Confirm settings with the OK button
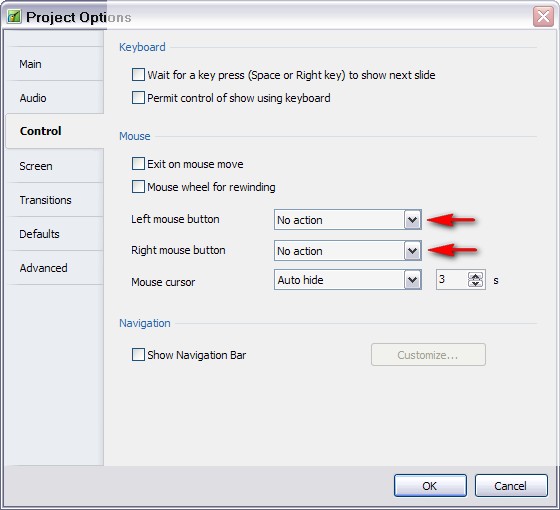560x510 pixels. pos(430,485)
